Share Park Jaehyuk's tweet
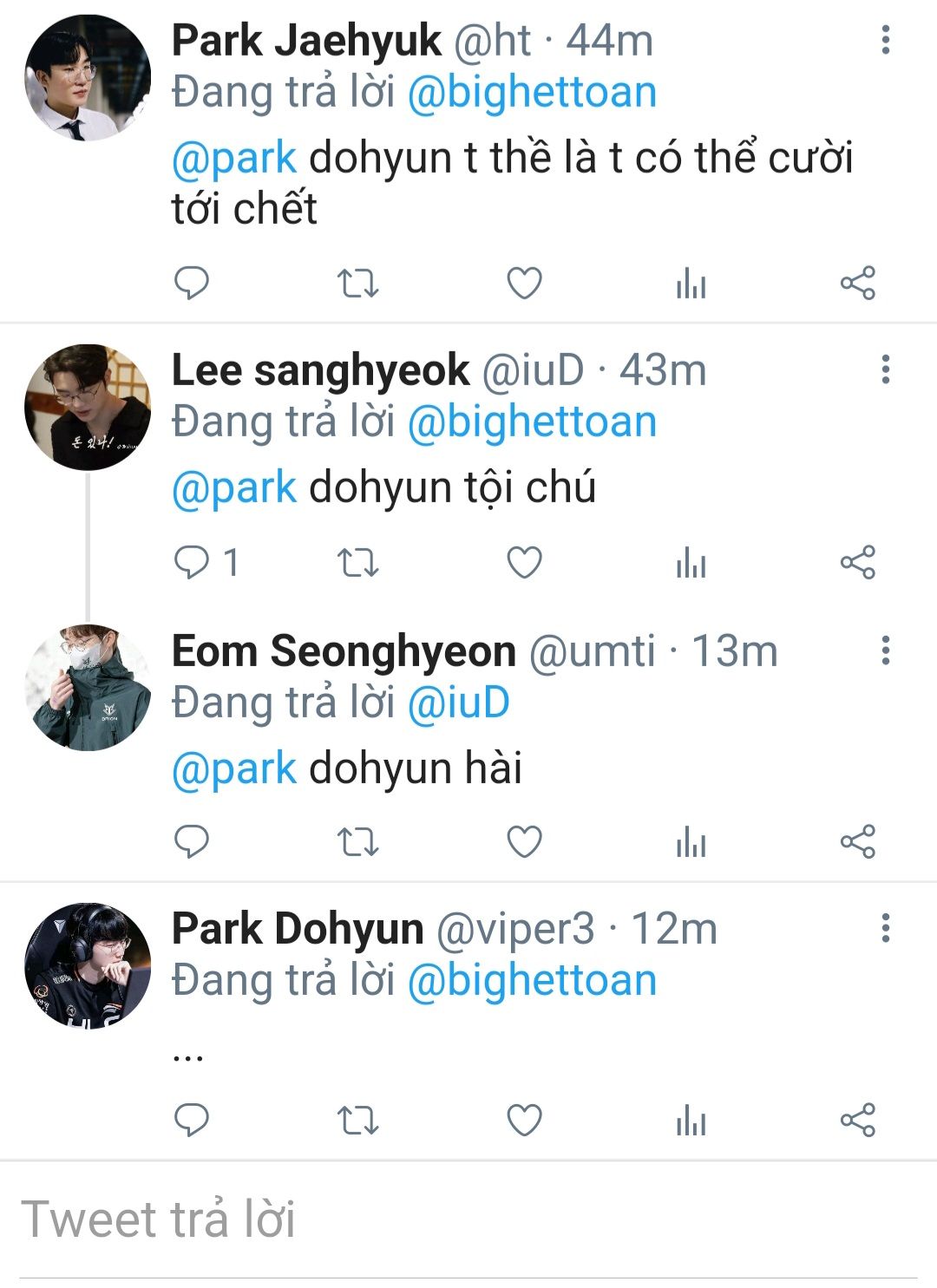 pos(857,283)
